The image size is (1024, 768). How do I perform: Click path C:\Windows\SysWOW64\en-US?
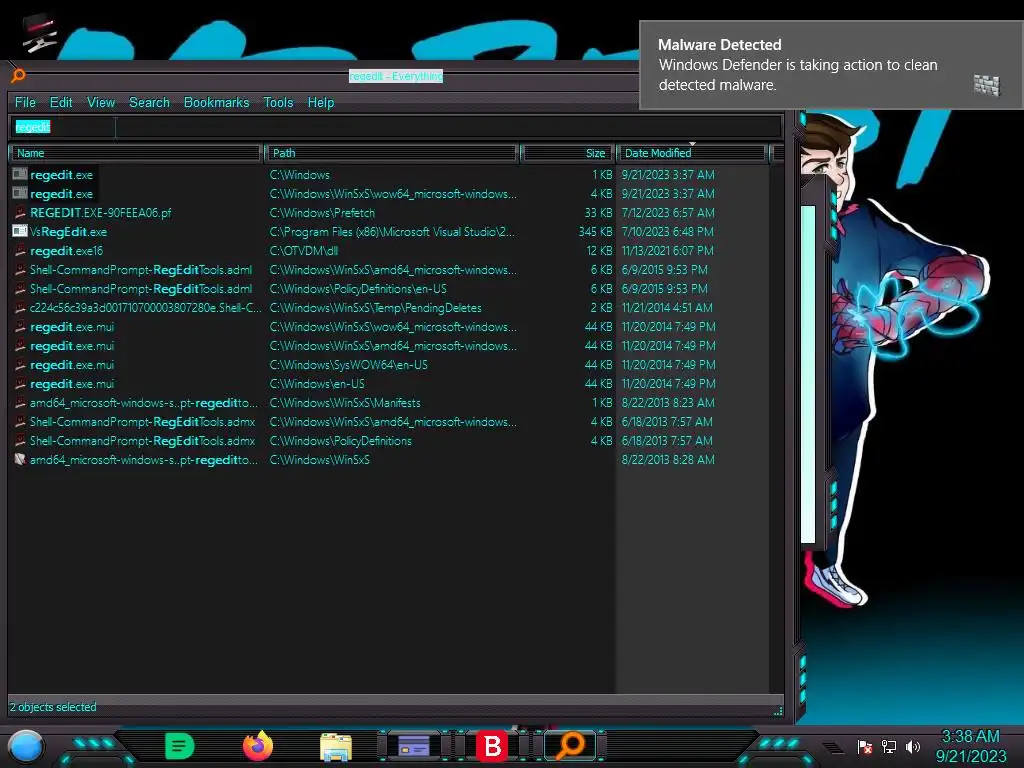pos(349,364)
